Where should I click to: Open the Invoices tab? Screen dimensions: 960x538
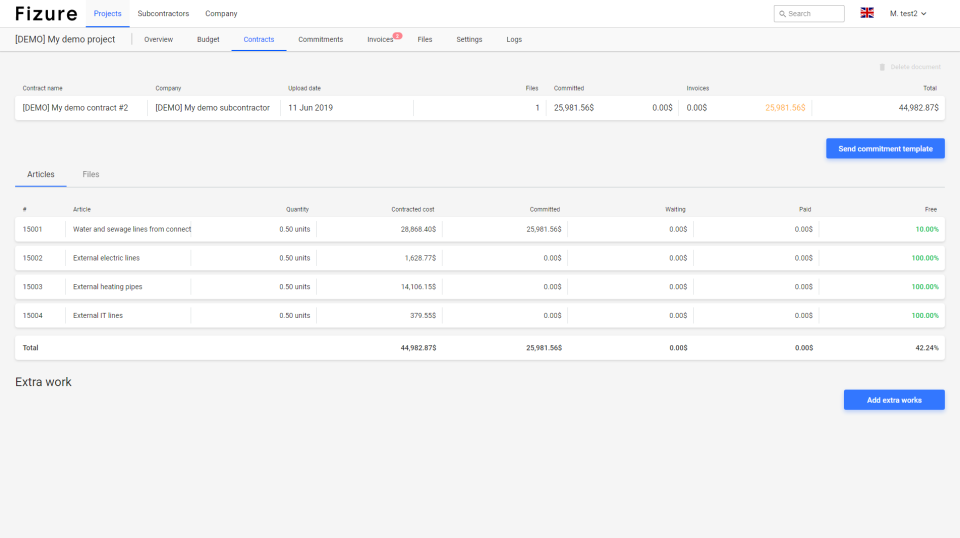380,39
